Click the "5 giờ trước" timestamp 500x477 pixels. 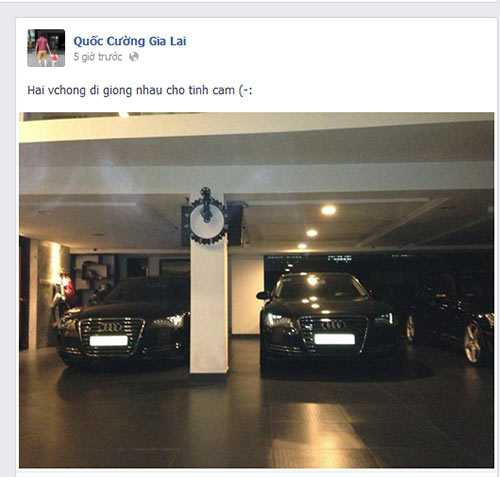tap(98, 57)
